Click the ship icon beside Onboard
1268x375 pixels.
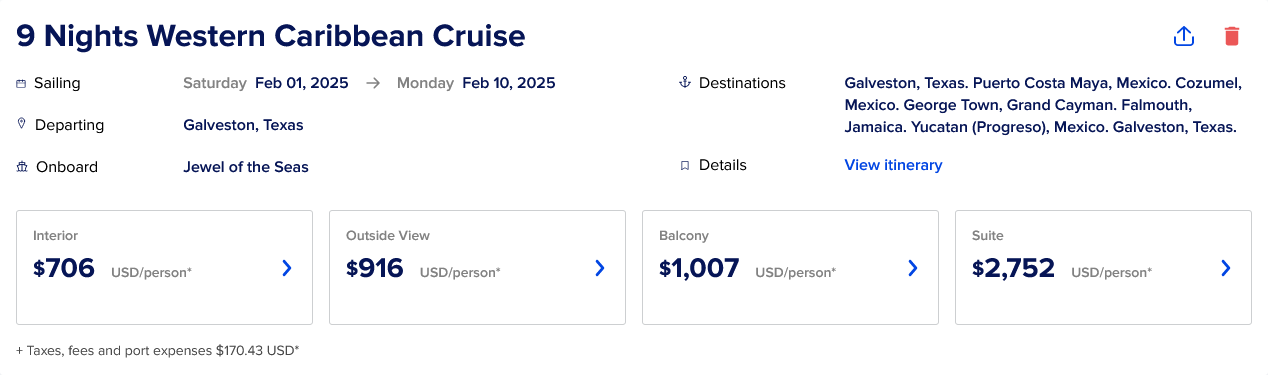22,167
